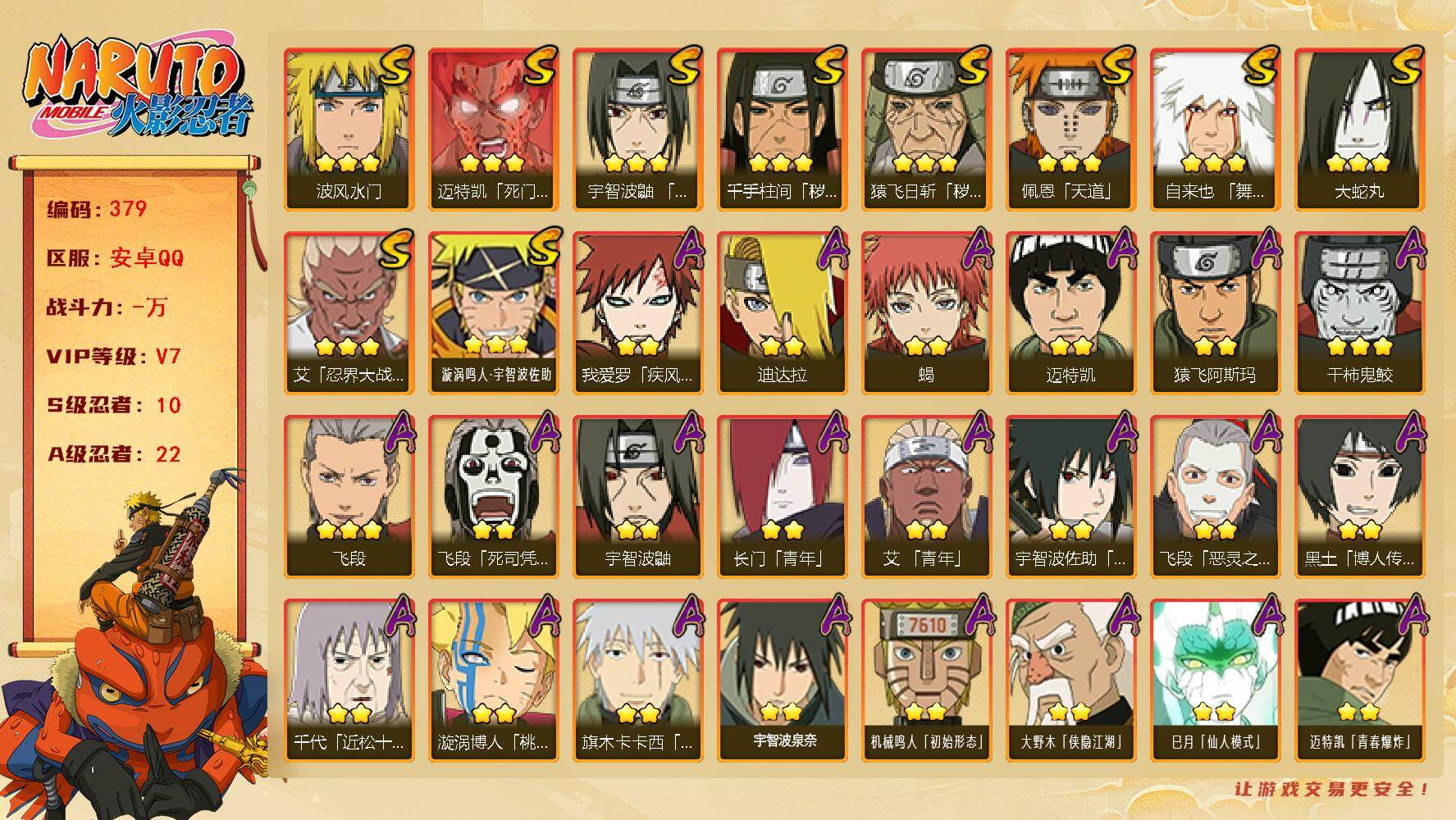Click the 大蛇丸 character portrait
The image size is (1456, 820).
point(1360,130)
